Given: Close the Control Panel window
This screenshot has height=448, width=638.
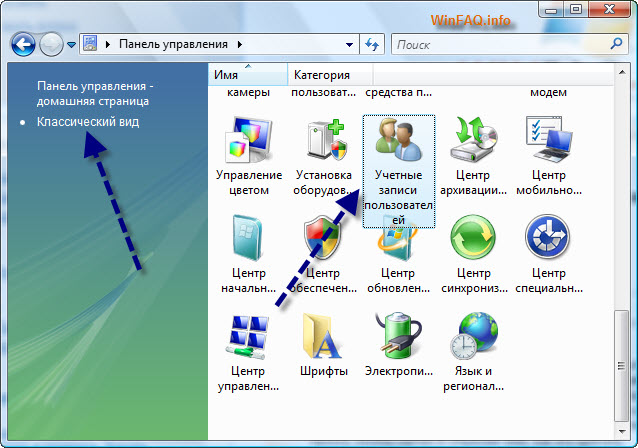Looking at the screenshot, I should [609, 9].
